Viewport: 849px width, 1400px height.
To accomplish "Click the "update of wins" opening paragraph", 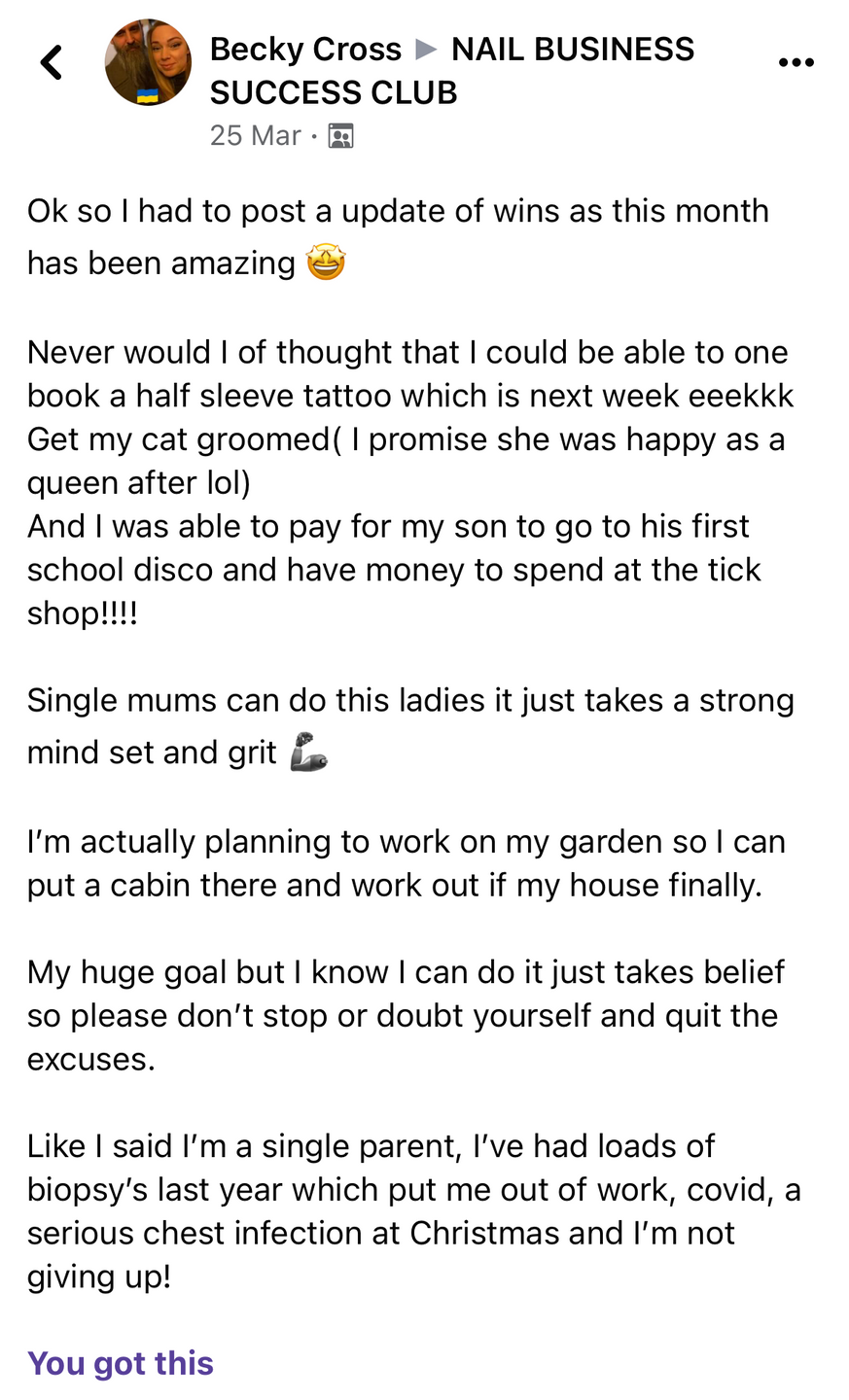I will pyautogui.click(x=398, y=236).
